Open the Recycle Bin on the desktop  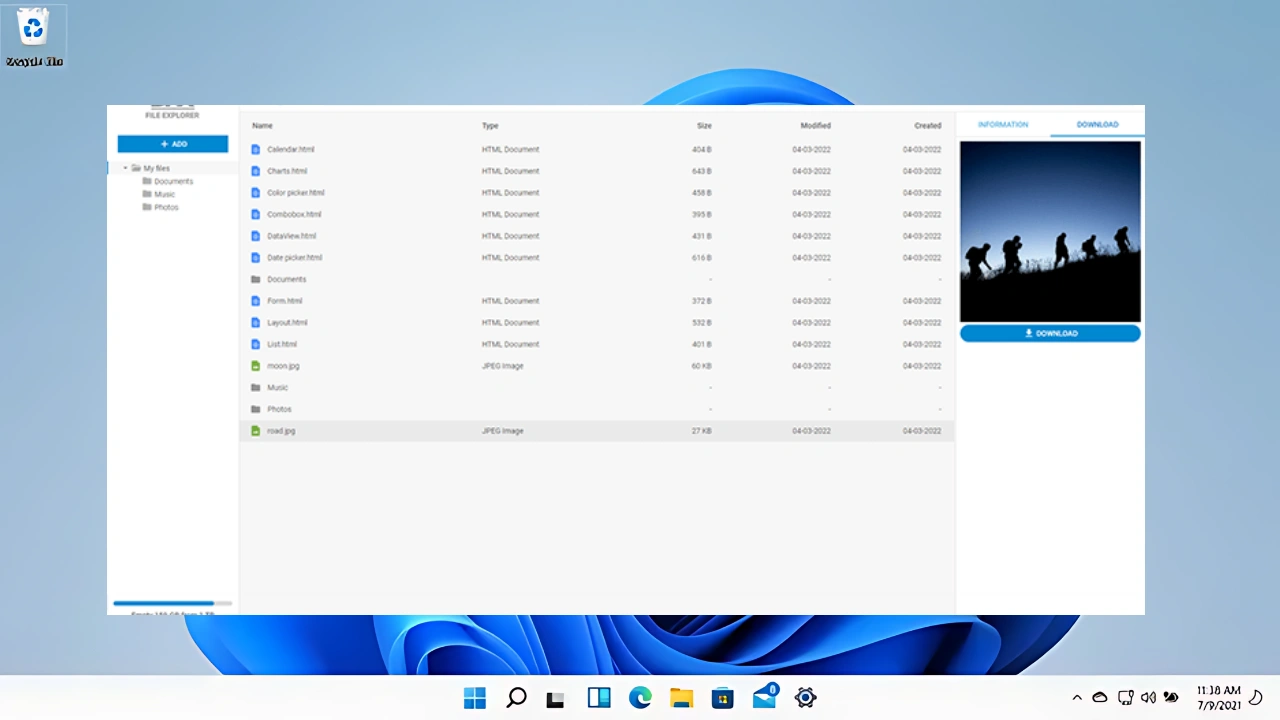click(34, 36)
